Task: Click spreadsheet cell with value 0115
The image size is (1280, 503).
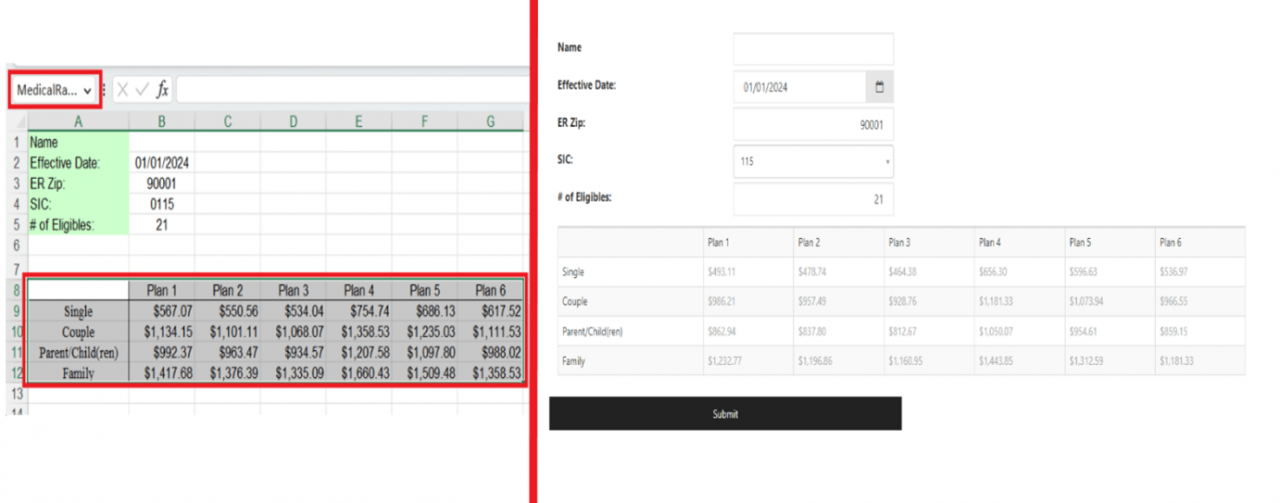Action: click(x=162, y=204)
